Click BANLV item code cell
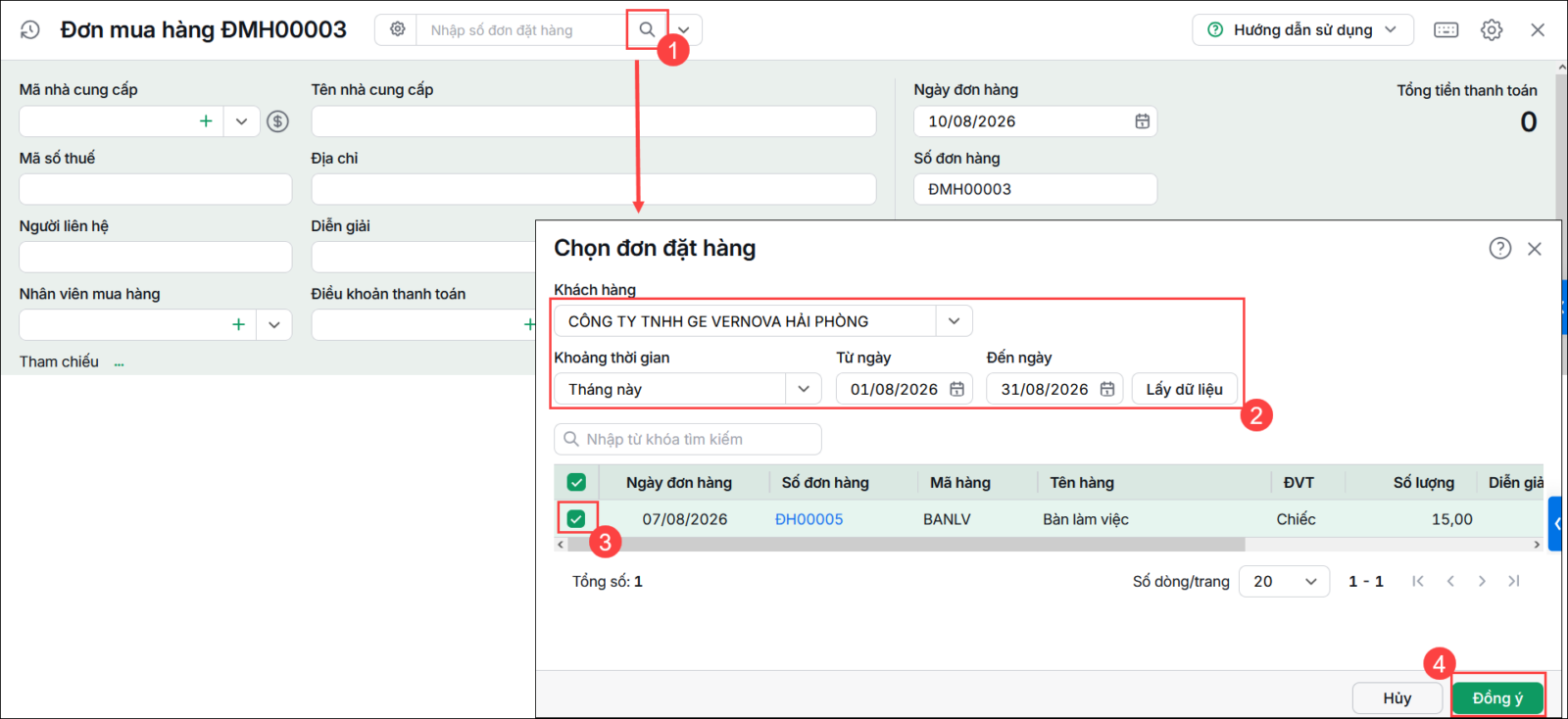1568x719 pixels. (947, 519)
